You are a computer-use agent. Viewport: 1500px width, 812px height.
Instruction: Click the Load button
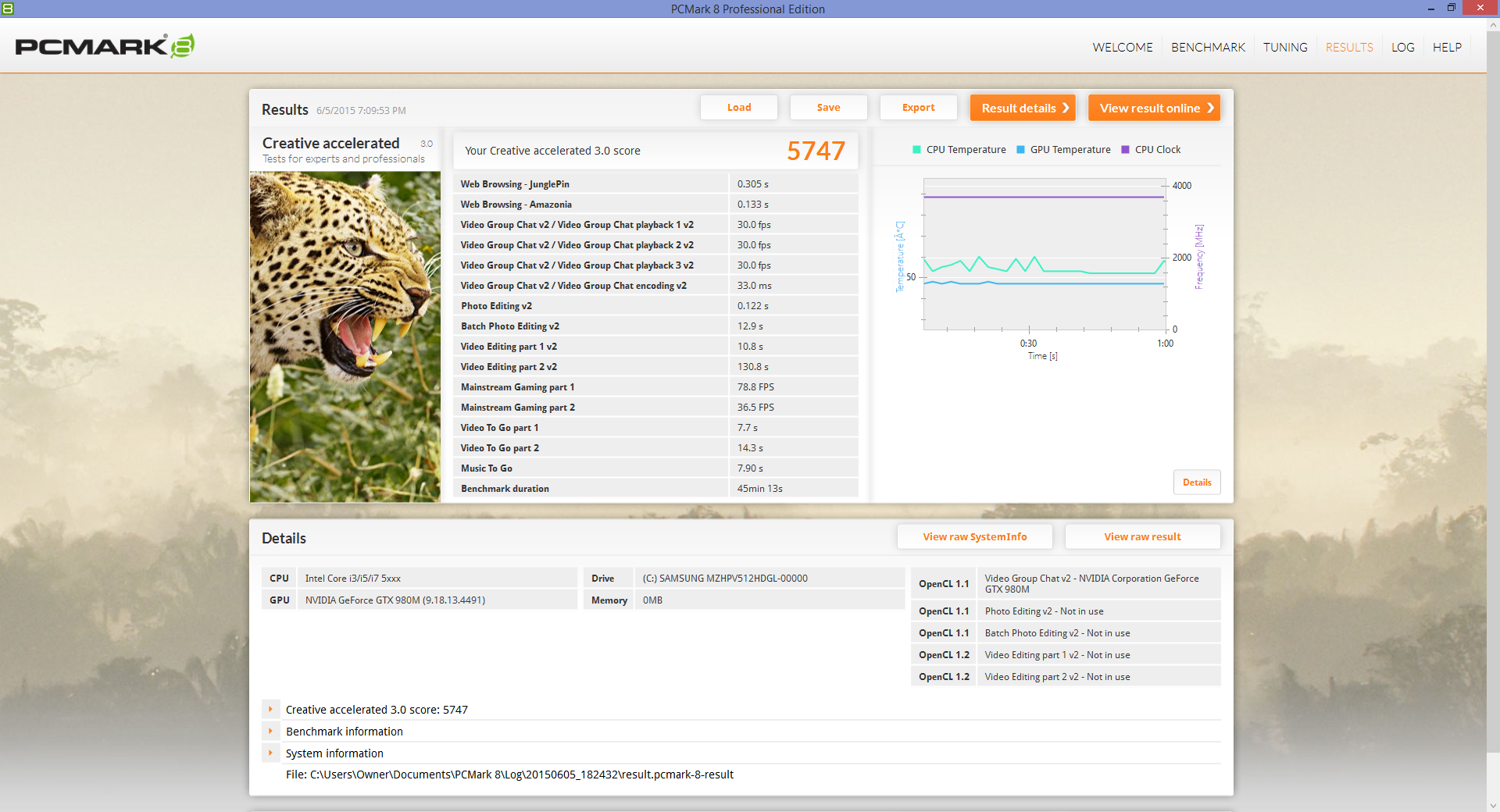coord(739,108)
